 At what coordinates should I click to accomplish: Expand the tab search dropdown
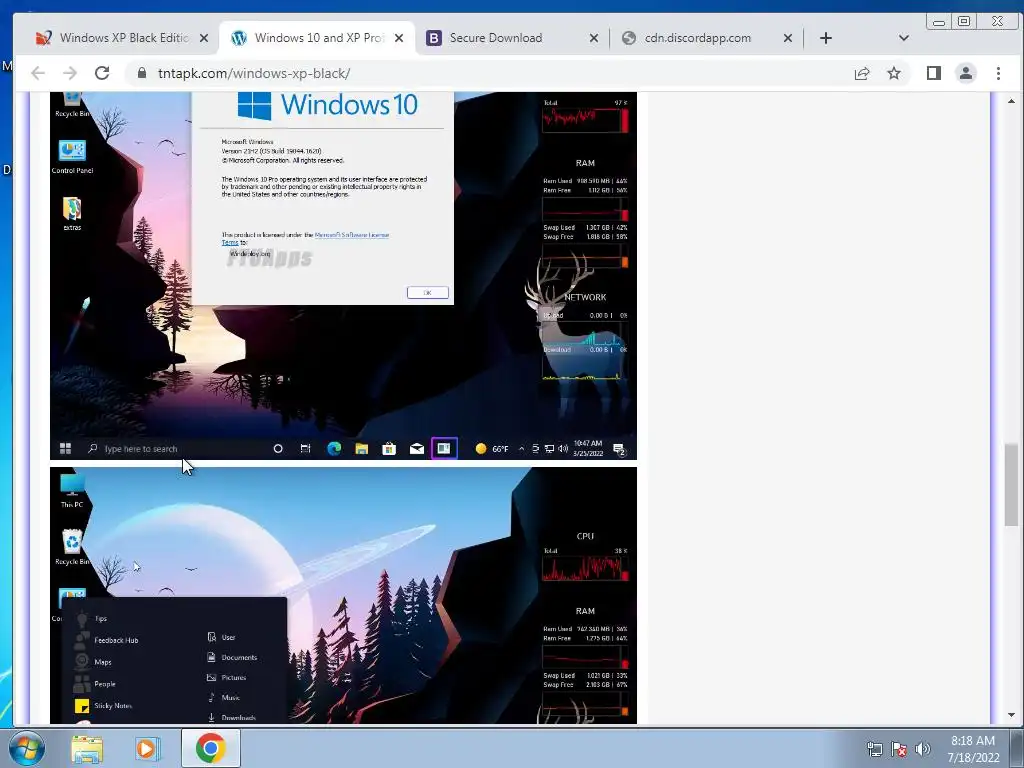[x=904, y=38]
